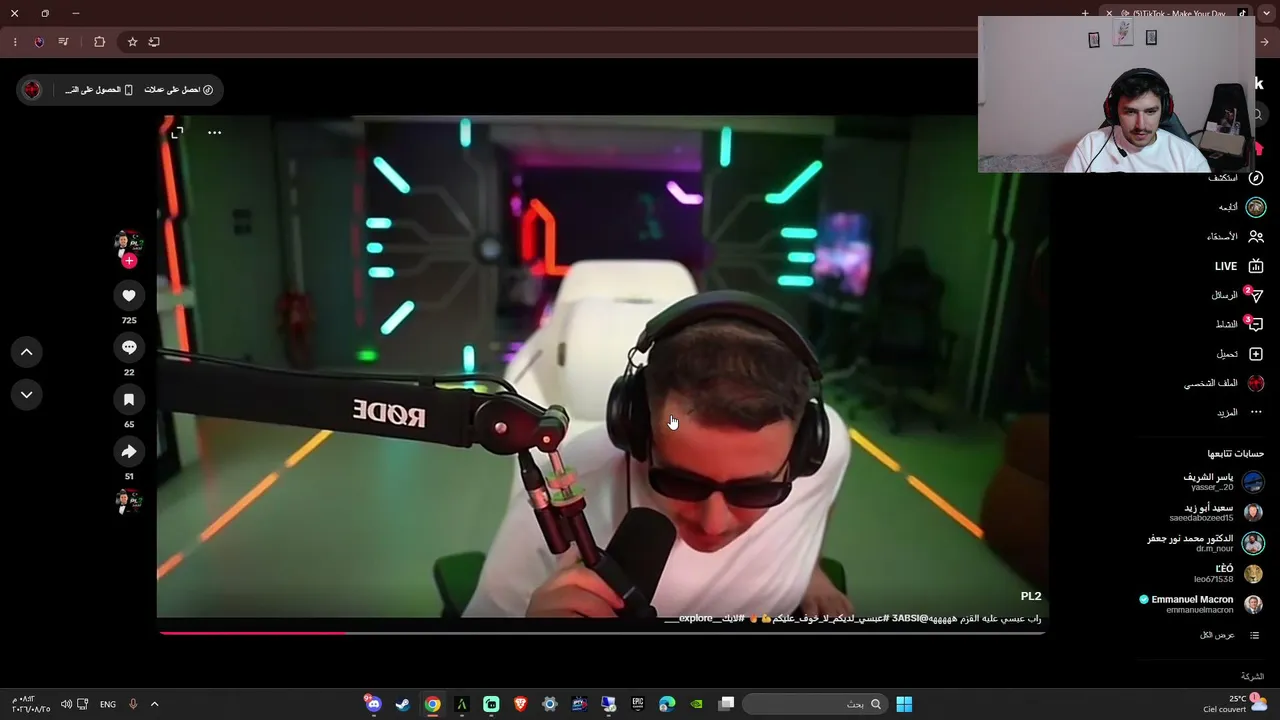
Task: Open Google Chrome from the taskbar
Action: point(432,704)
